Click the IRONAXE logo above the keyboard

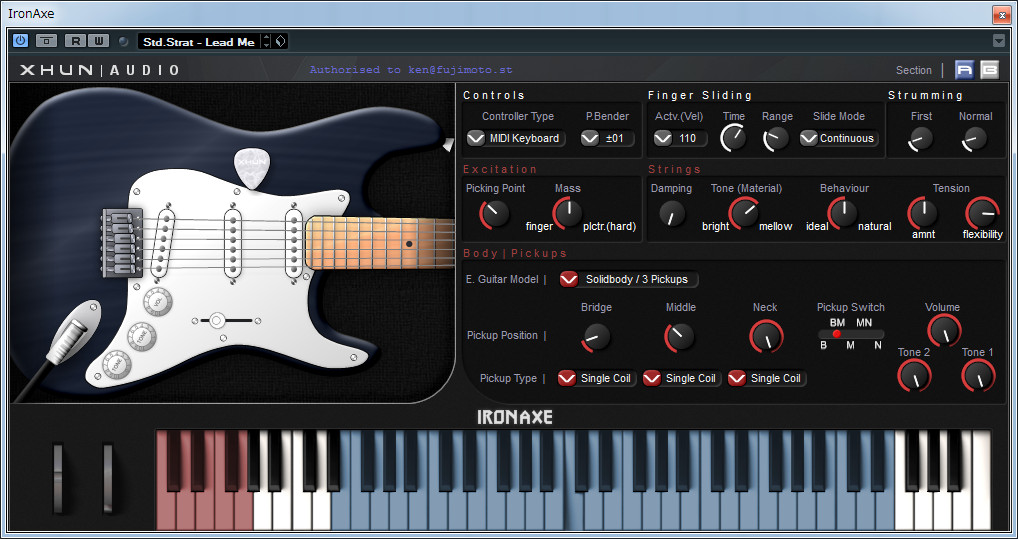click(515, 417)
